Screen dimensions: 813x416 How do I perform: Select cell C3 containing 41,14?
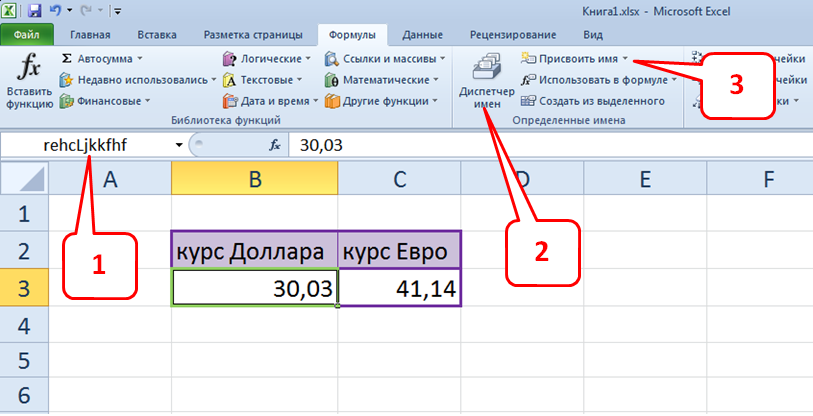400,289
